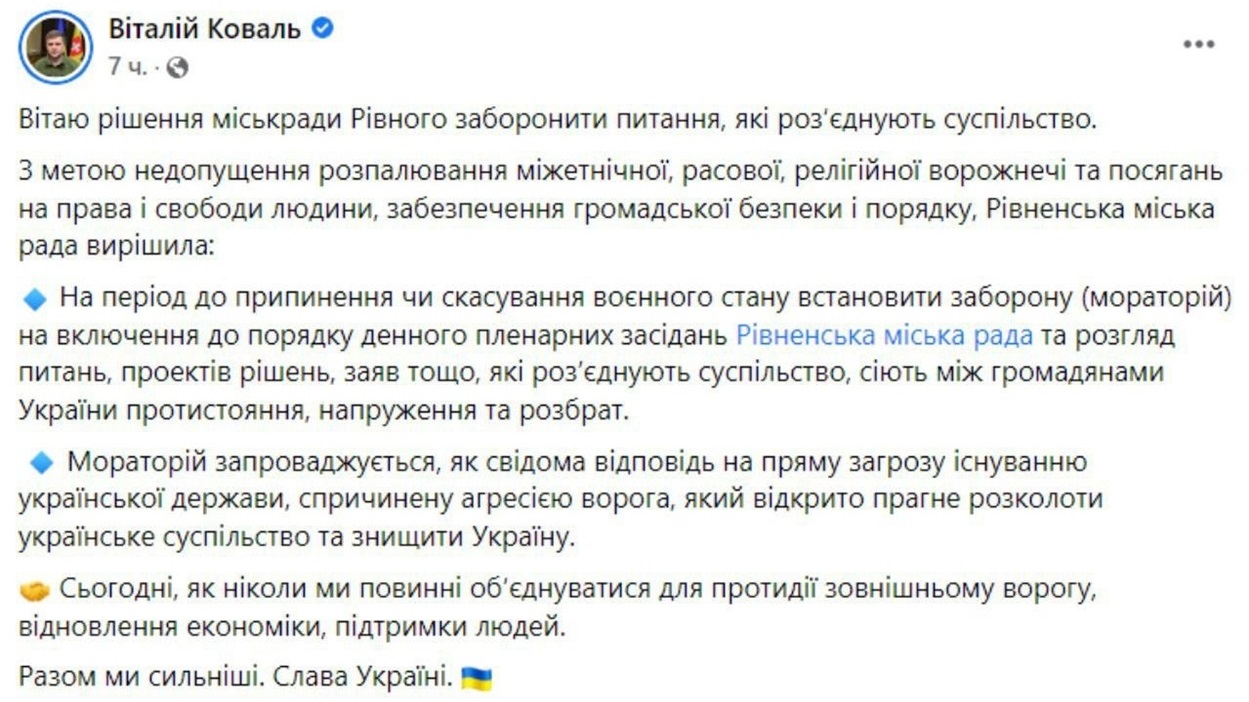
Task: Click the paragraph starting Мораторій запроваджується
Action: [560, 499]
